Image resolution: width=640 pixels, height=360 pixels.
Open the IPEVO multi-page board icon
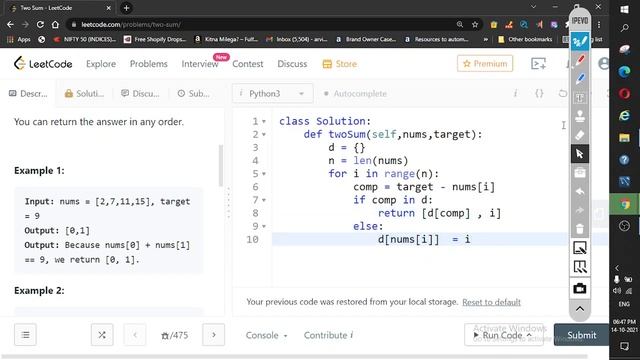[580, 267]
